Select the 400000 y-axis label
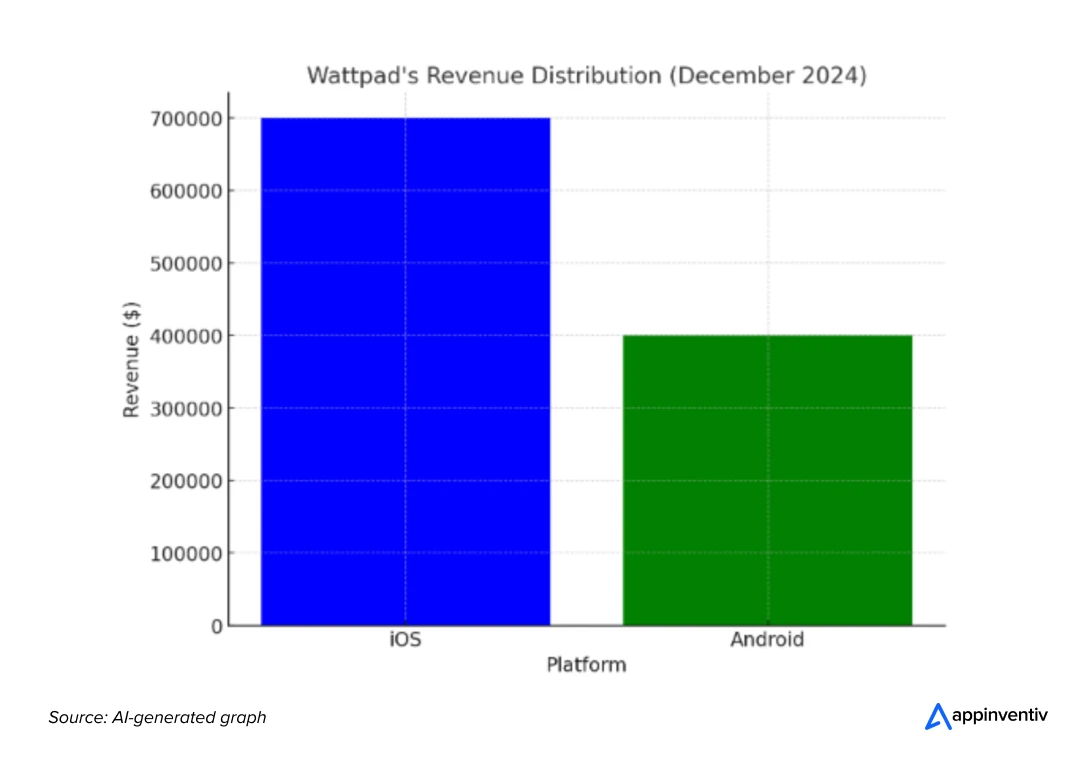This screenshot has height=757, width=1080. 186,336
